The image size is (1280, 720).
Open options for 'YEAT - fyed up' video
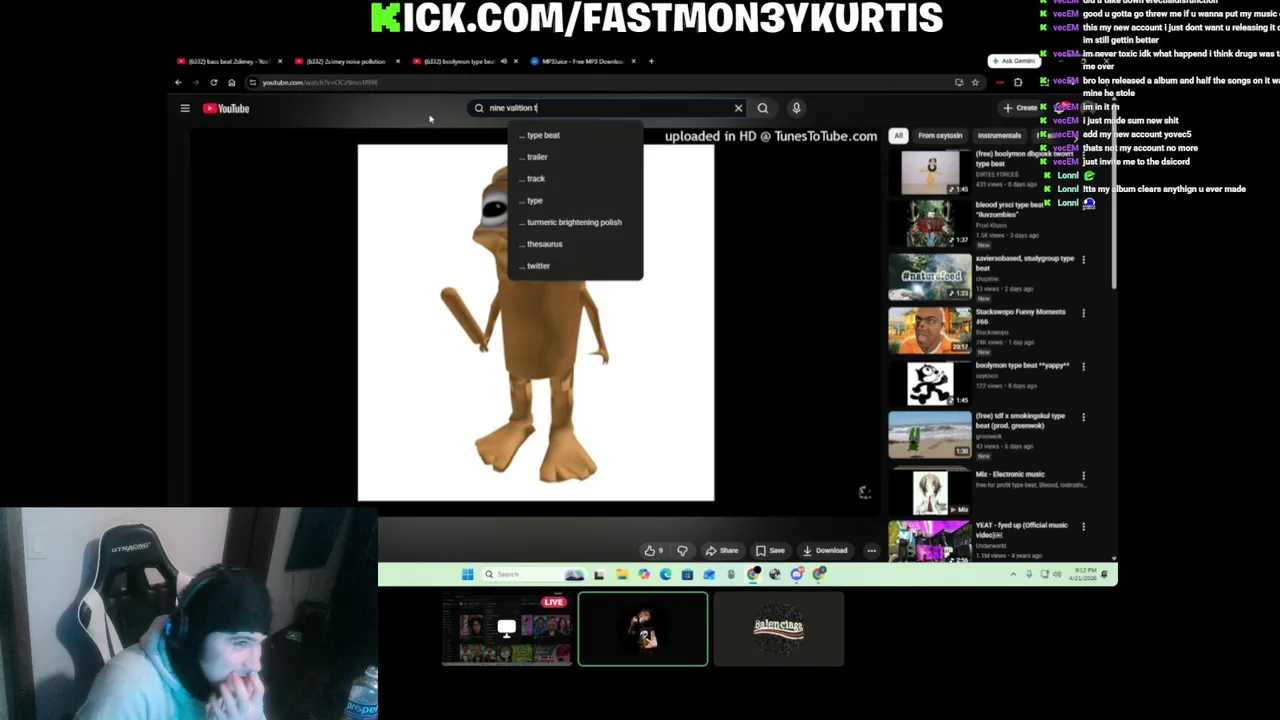coord(1083,526)
